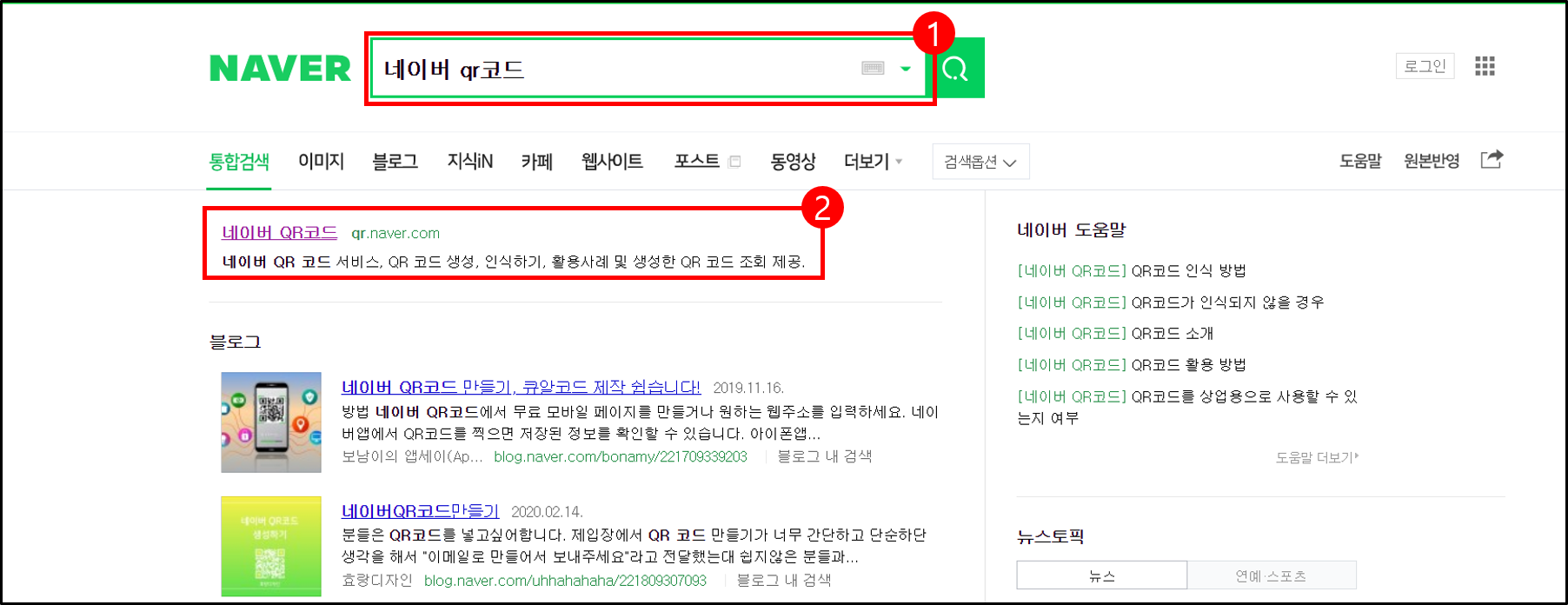Select the 통합검색 tab
Viewport: 1568px width, 605px height.
click(239, 162)
